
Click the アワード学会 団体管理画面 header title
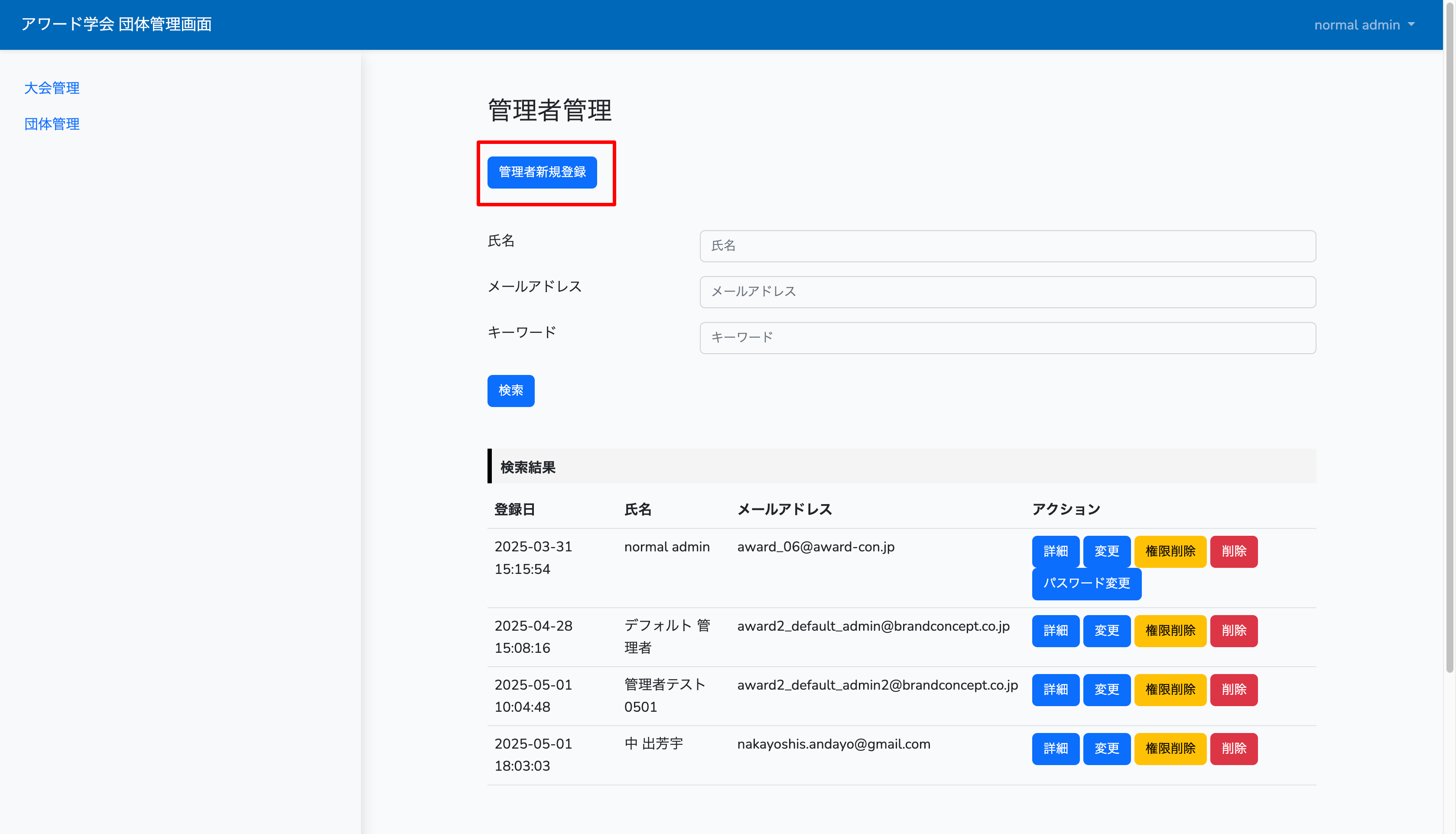[x=116, y=24]
